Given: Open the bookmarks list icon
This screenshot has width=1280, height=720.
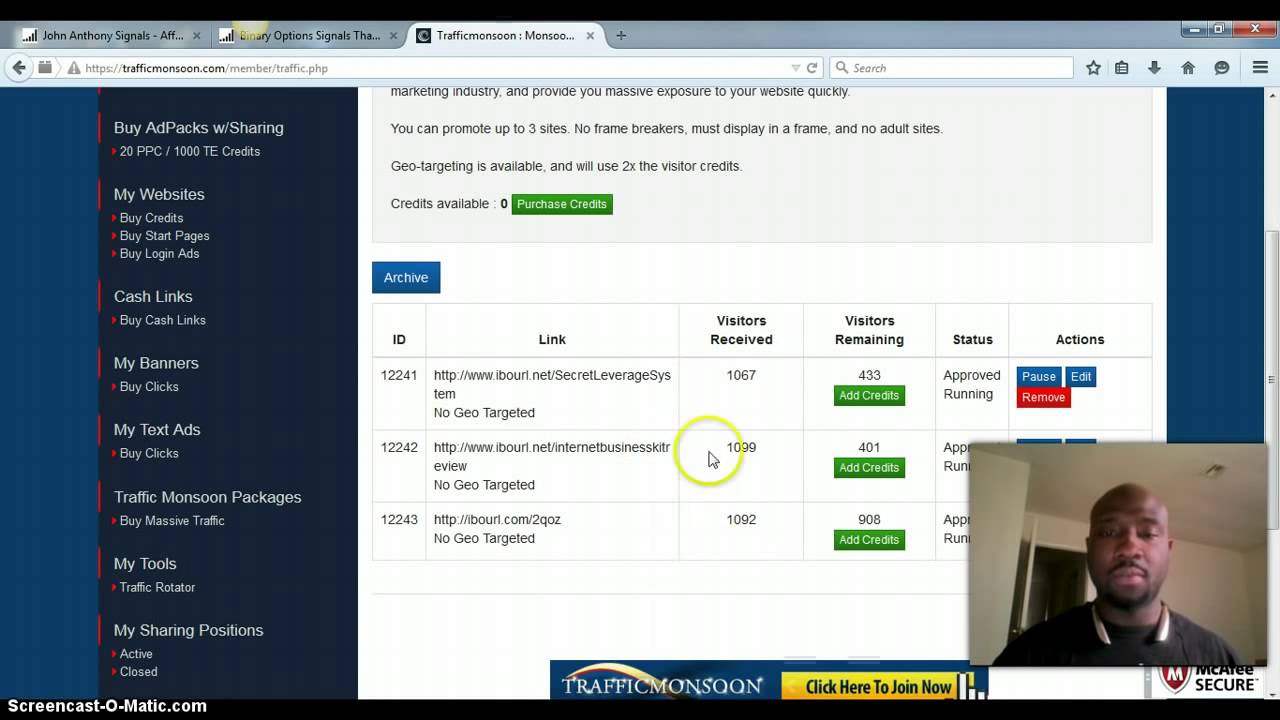Looking at the screenshot, I should tap(1122, 68).
